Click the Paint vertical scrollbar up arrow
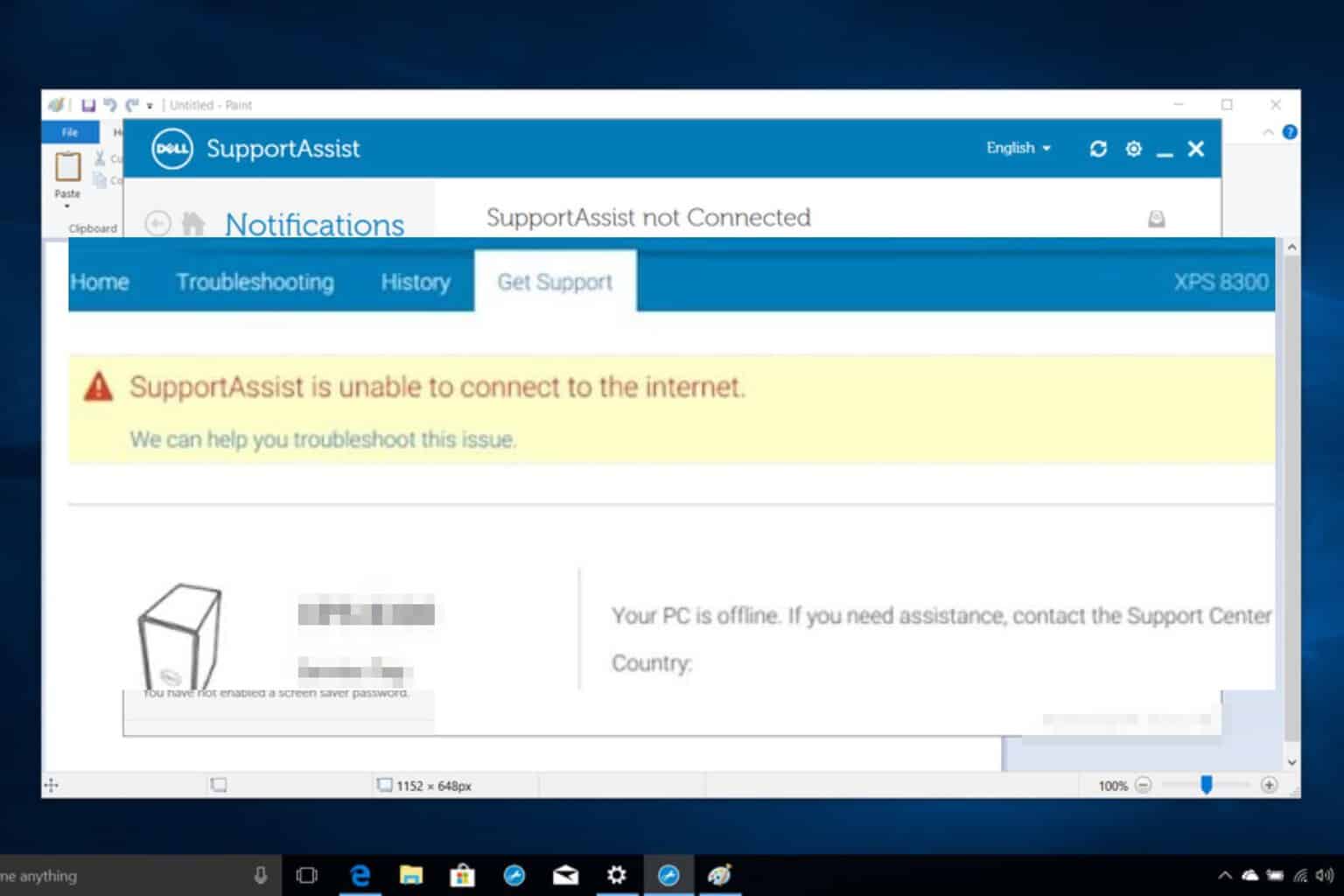Screen dimensions: 1344x896 1291,248
